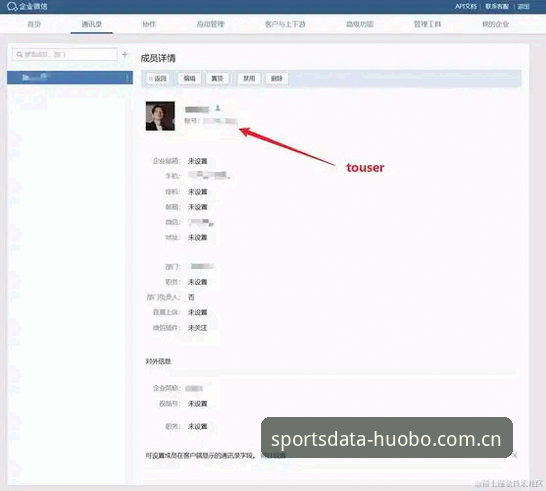
Task: Click the 企业微信 logo in the header
Action: tap(27, 6)
